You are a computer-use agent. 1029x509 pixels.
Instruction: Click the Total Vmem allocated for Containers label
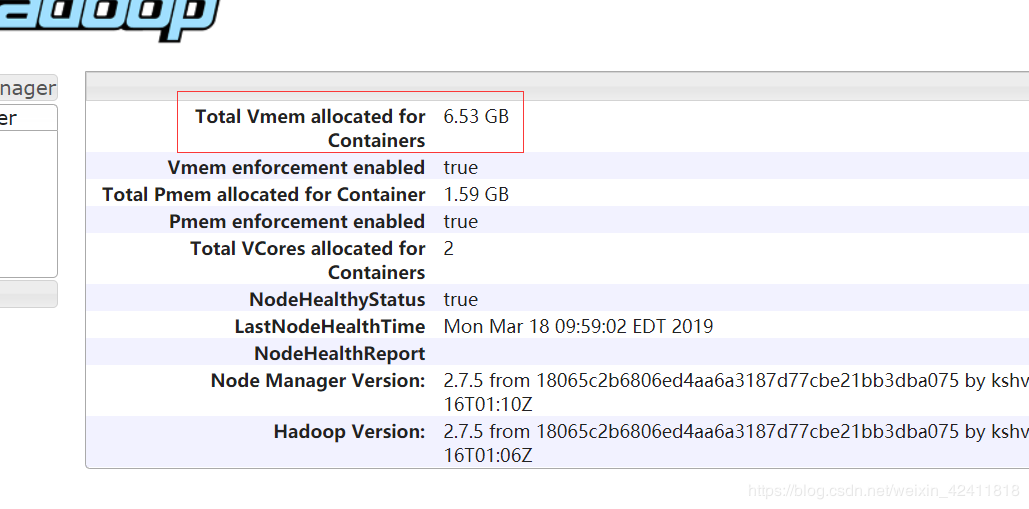coord(310,128)
